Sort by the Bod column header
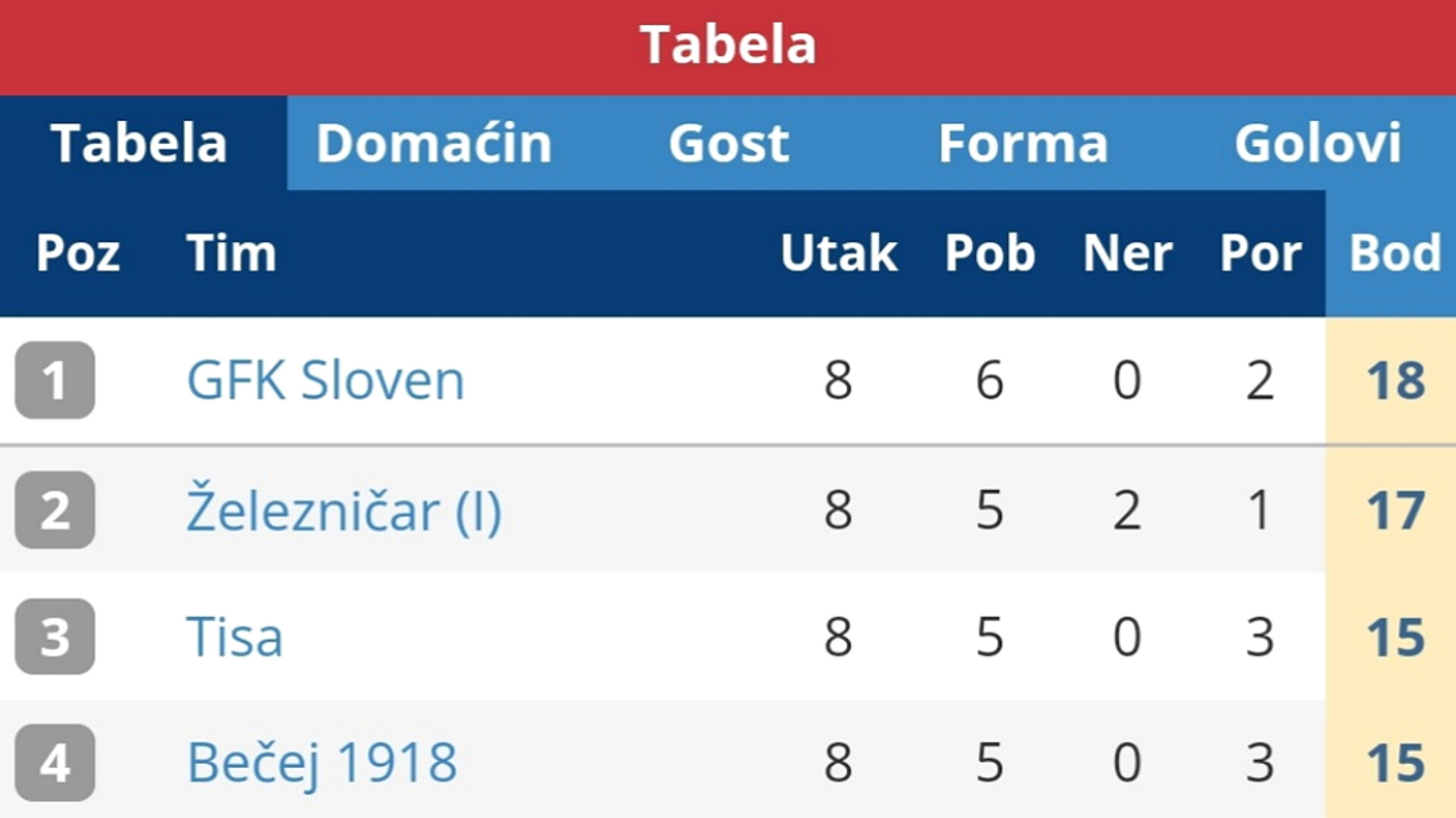The image size is (1456, 818). click(x=1395, y=252)
